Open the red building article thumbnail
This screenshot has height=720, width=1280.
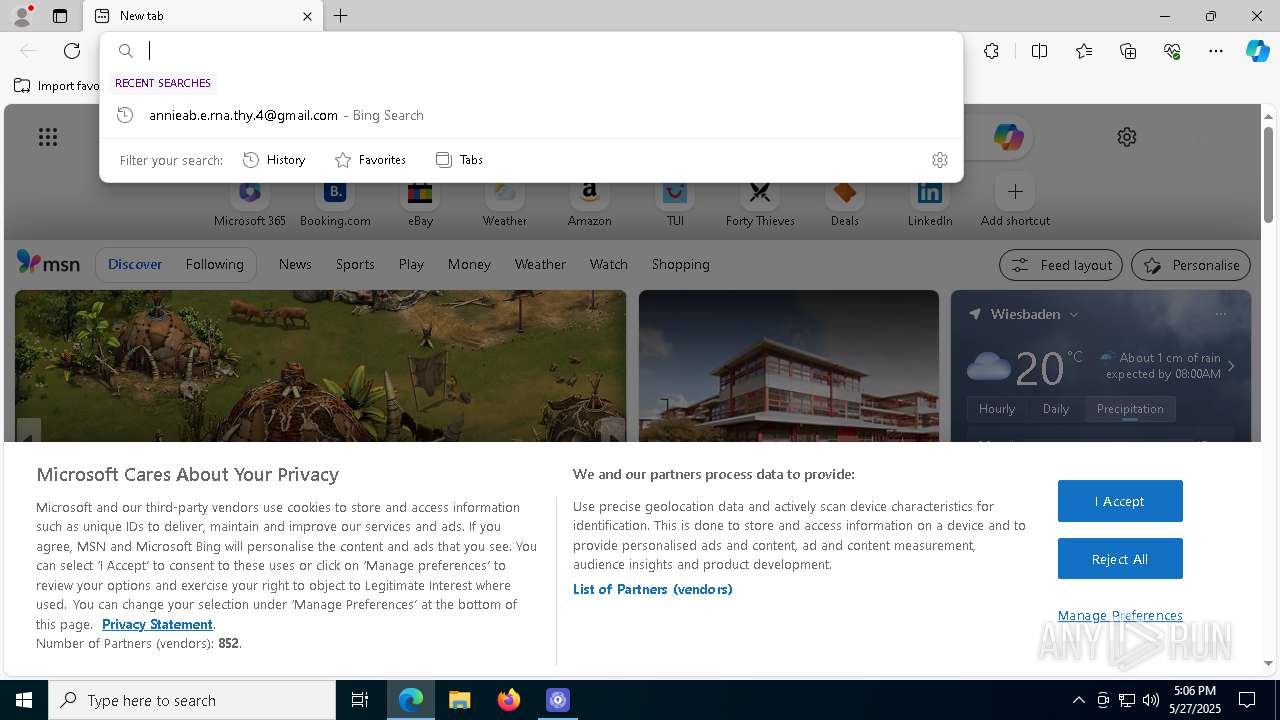click(789, 366)
